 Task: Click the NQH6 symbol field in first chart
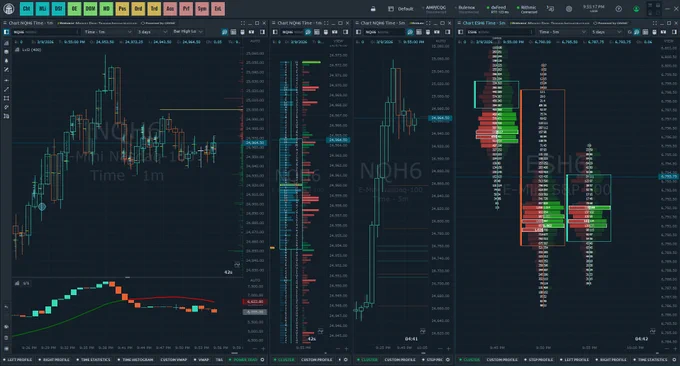pos(46,32)
